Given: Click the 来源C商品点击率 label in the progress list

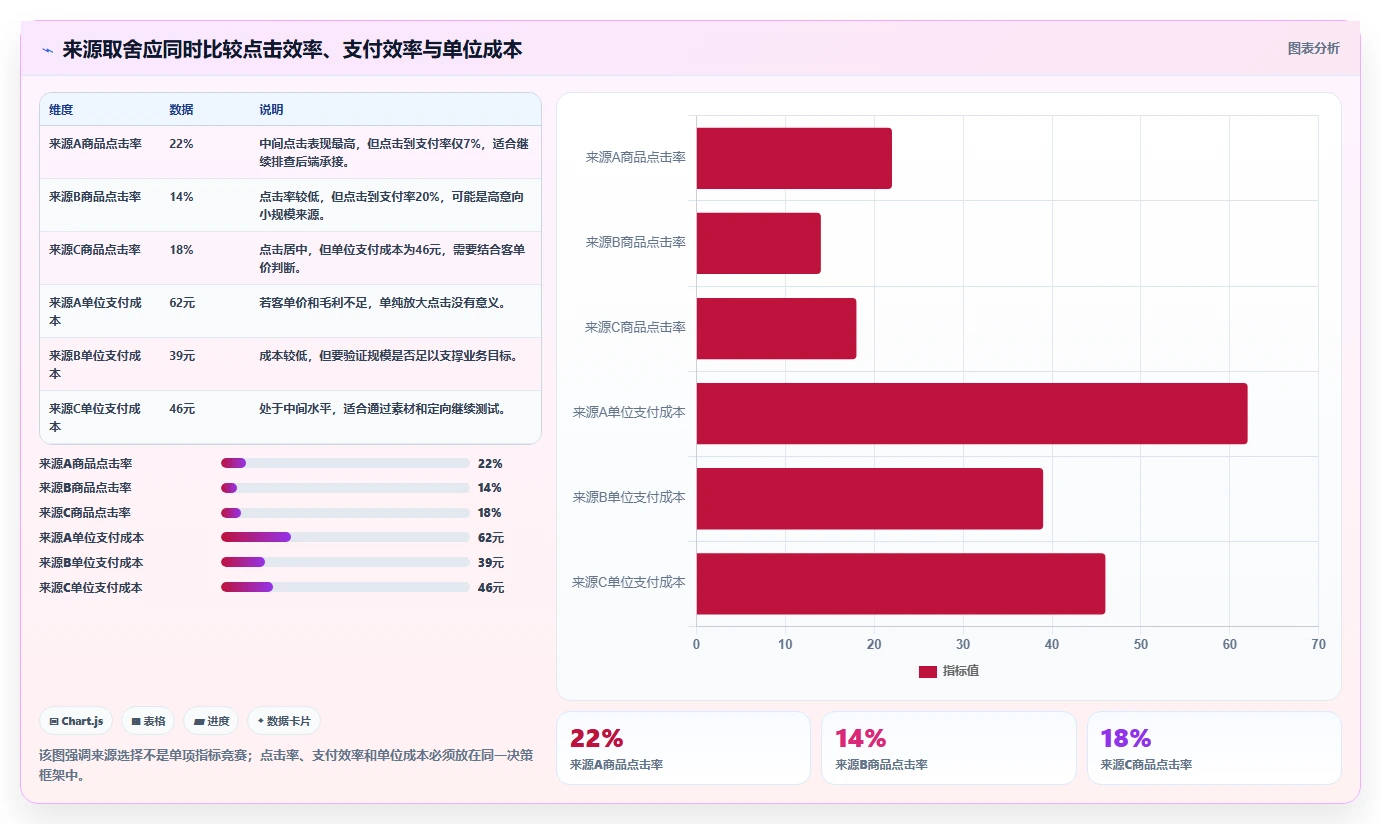Looking at the screenshot, I should pyautogui.click(x=85, y=513).
